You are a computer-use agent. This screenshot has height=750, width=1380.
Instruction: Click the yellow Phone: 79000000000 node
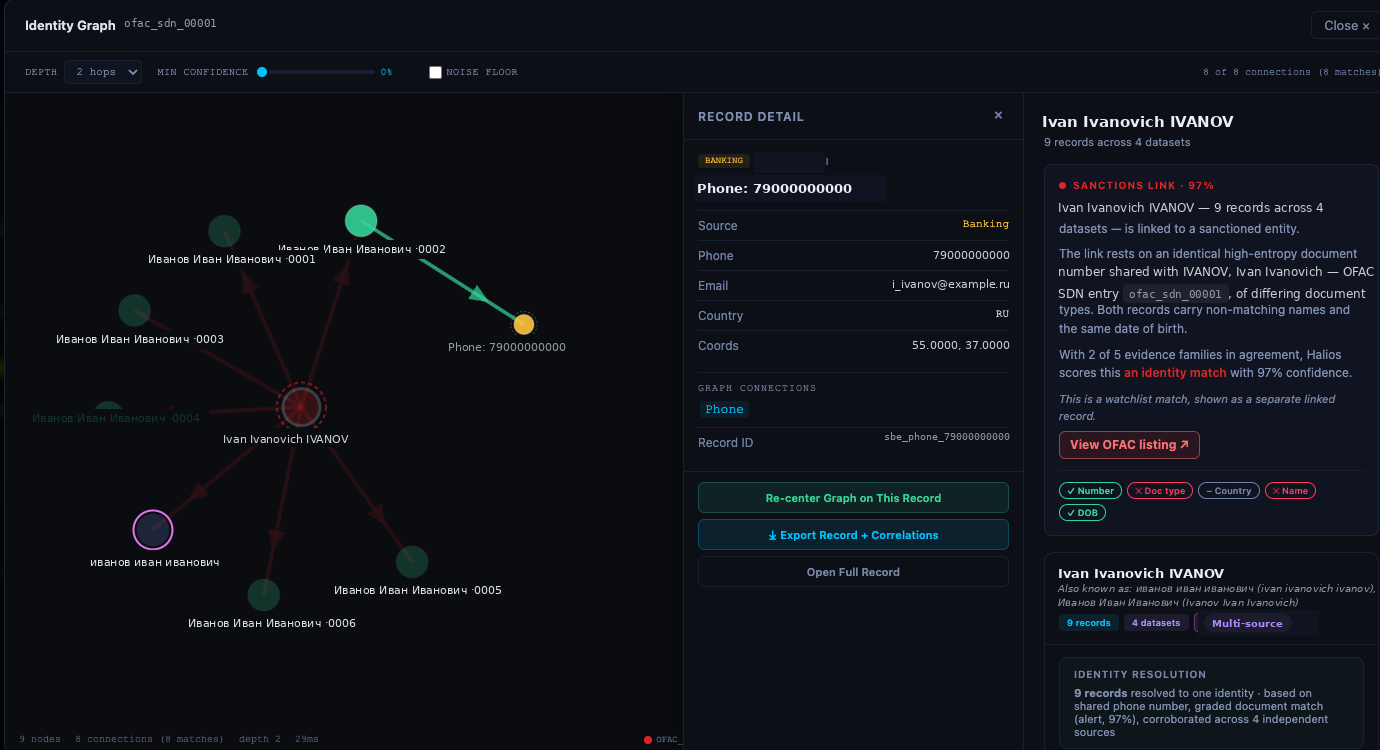tap(524, 324)
